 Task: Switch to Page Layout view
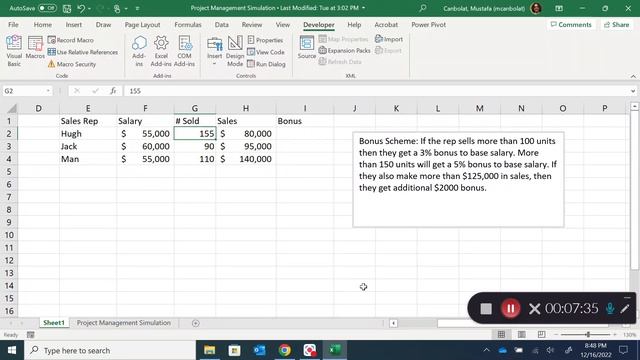pos(521,334)
